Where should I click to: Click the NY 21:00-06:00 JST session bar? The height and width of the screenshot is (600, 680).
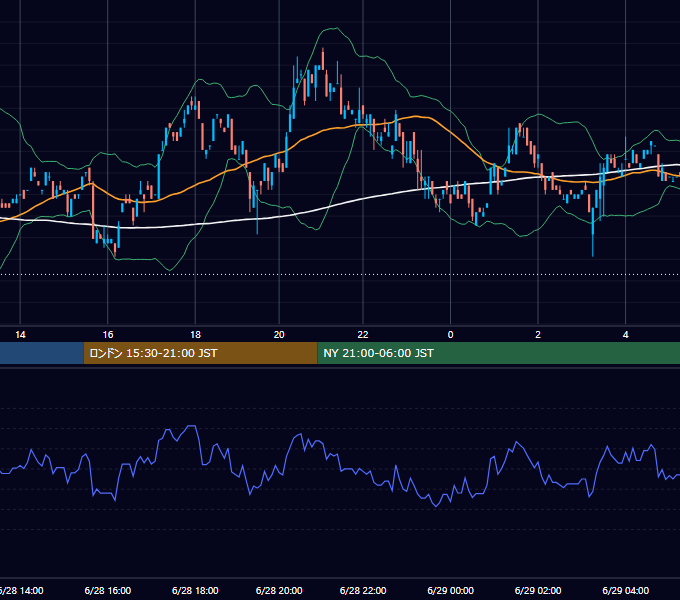point(499,353)
